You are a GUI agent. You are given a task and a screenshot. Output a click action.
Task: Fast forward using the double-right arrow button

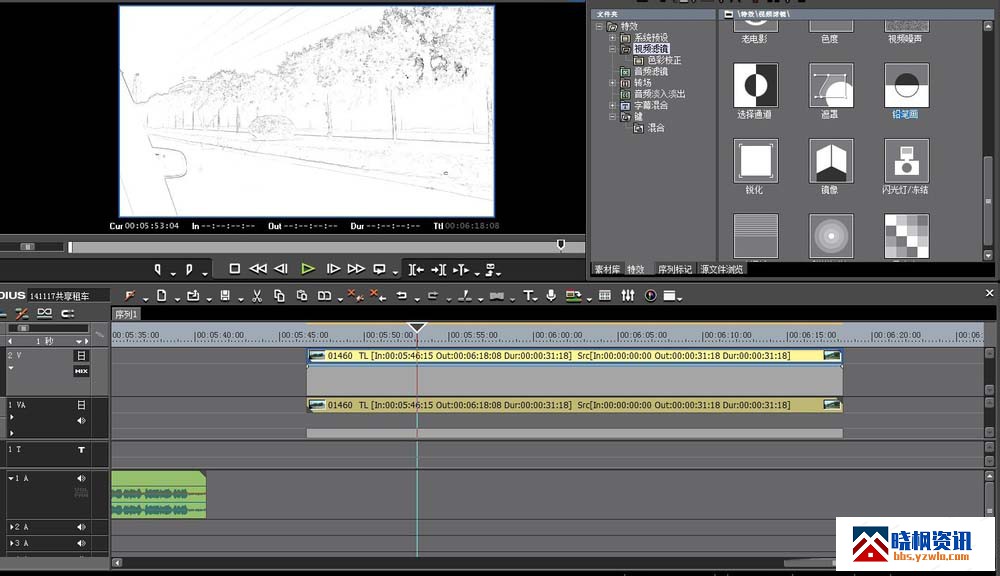(356, 269)
